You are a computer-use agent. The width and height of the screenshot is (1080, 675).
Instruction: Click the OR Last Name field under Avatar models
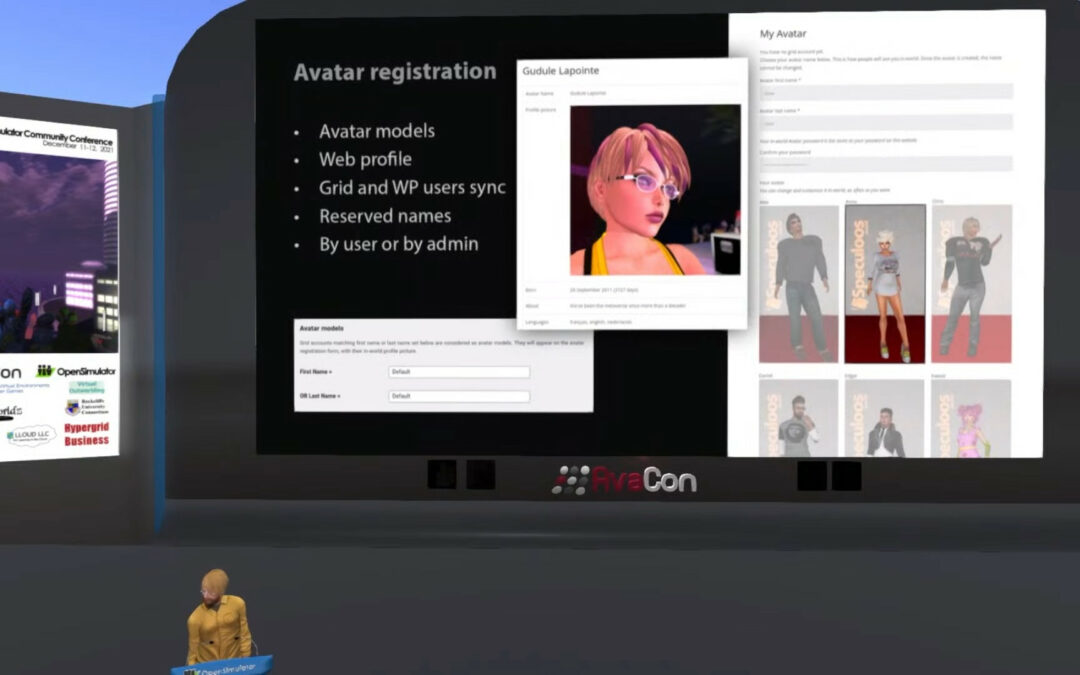(x=459, y=396)
